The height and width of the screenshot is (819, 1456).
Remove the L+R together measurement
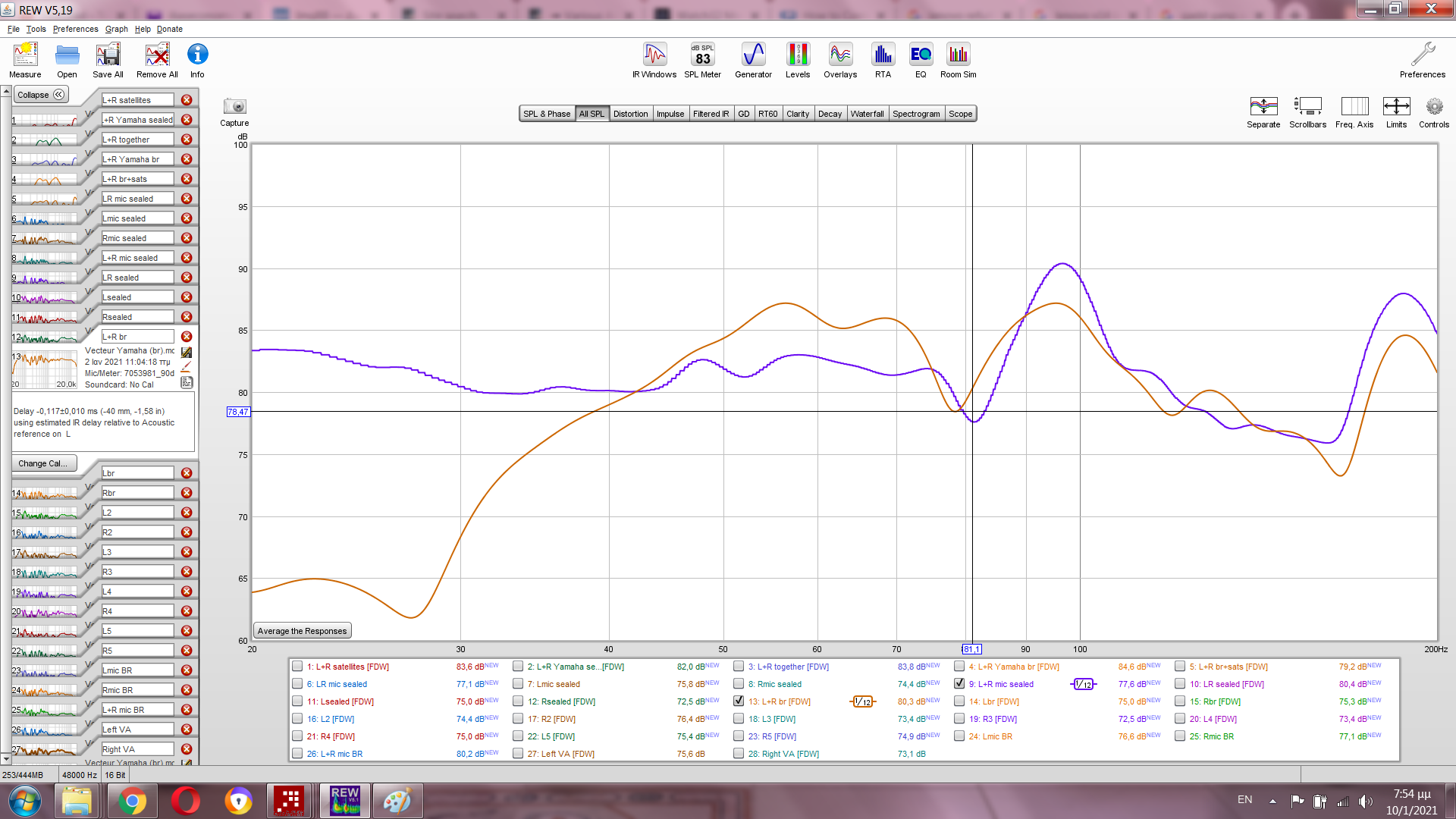pos(187,140)
